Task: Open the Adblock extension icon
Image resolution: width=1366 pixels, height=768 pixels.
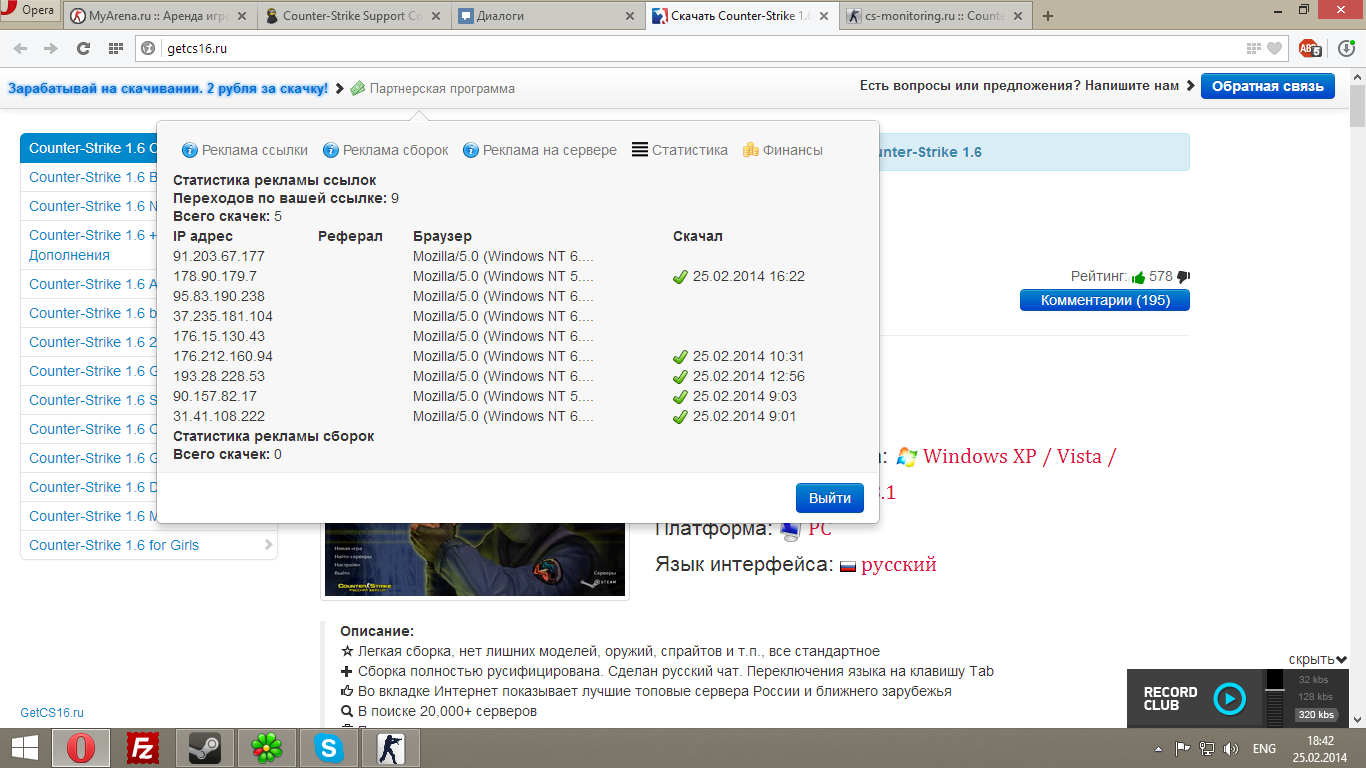Action: tap(1310, 48)
